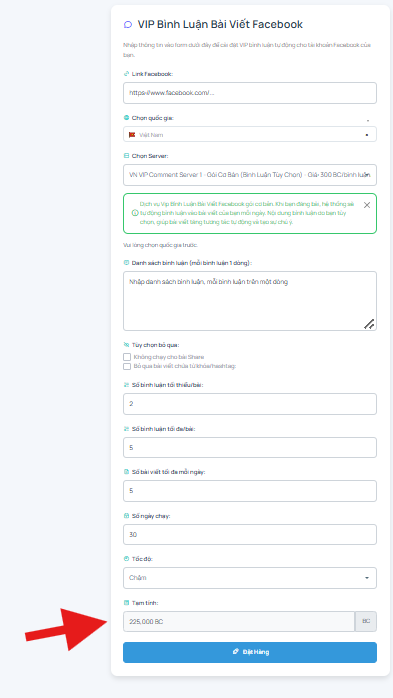Expand the VN VIP Comment Server selector
This screenshot has width=393, height=698.
coord(250,175)
